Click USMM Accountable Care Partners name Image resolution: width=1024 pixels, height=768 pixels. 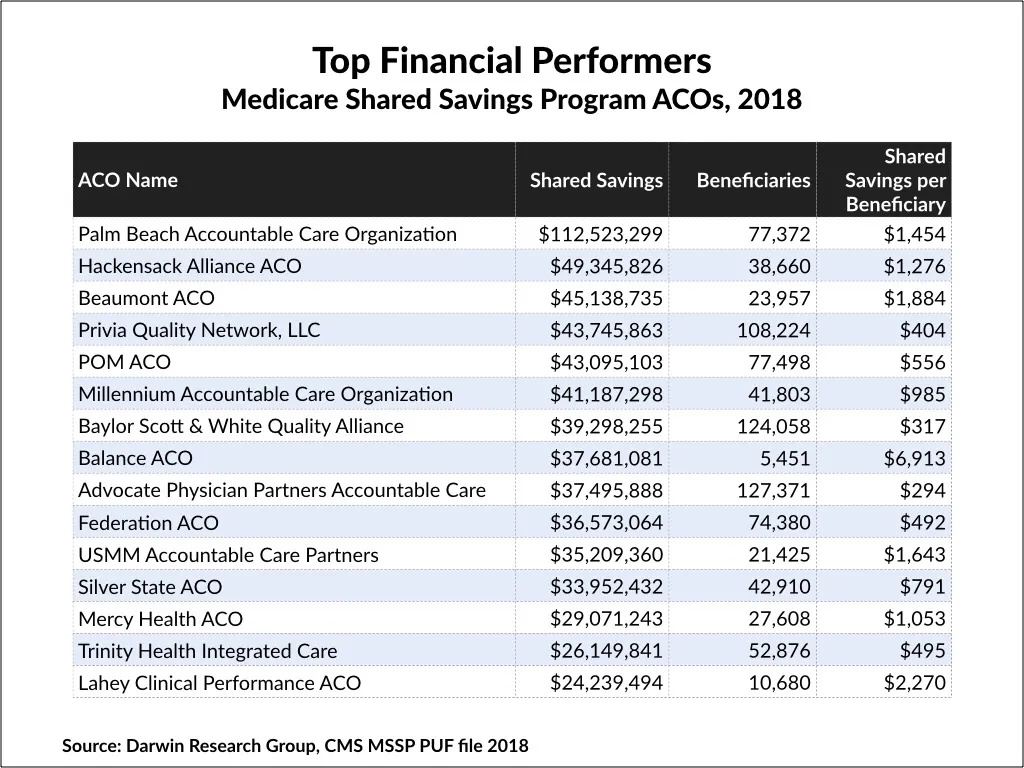(x=229, y=555)
